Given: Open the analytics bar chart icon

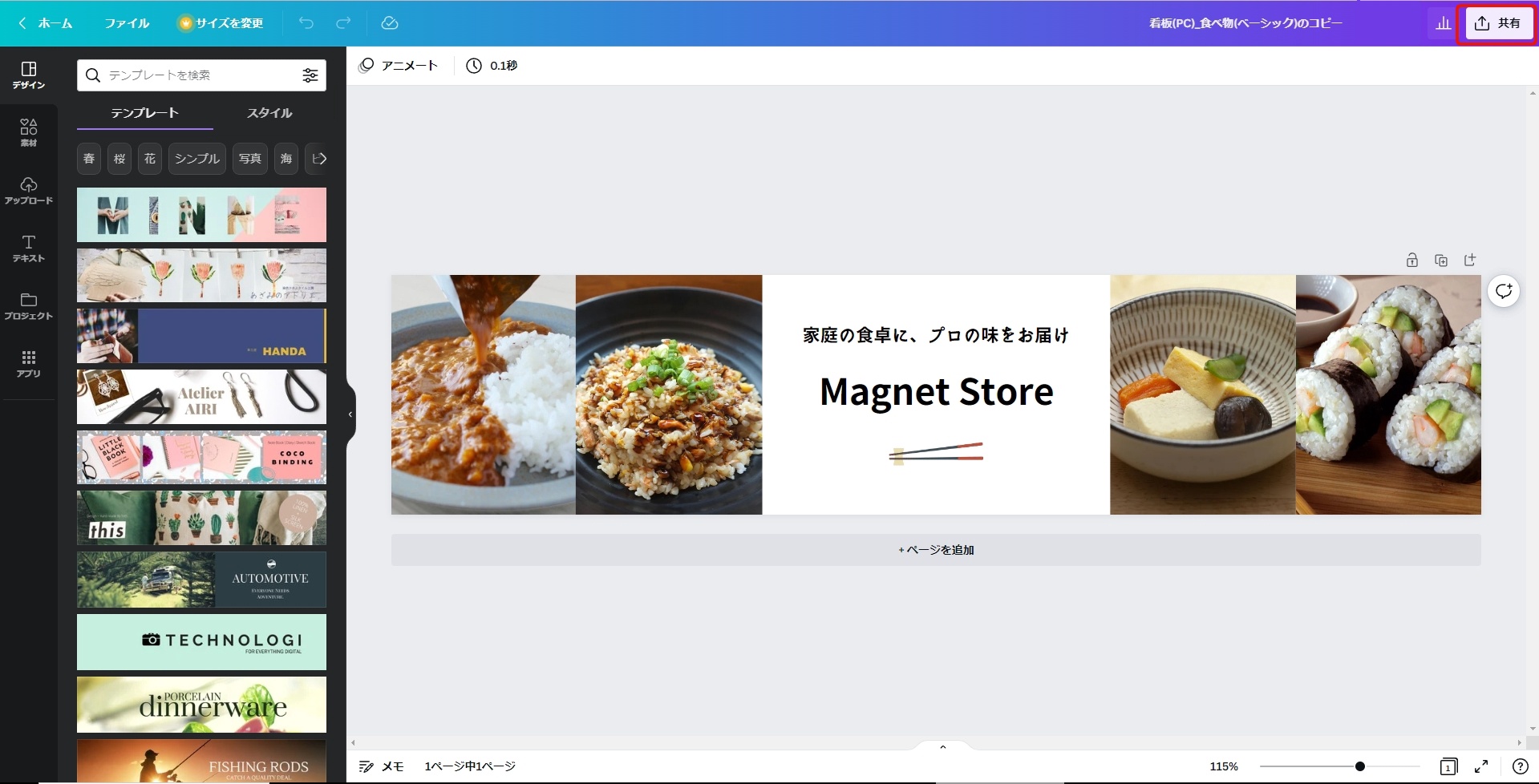Looking at the screenshot, I should (1443, 23).
